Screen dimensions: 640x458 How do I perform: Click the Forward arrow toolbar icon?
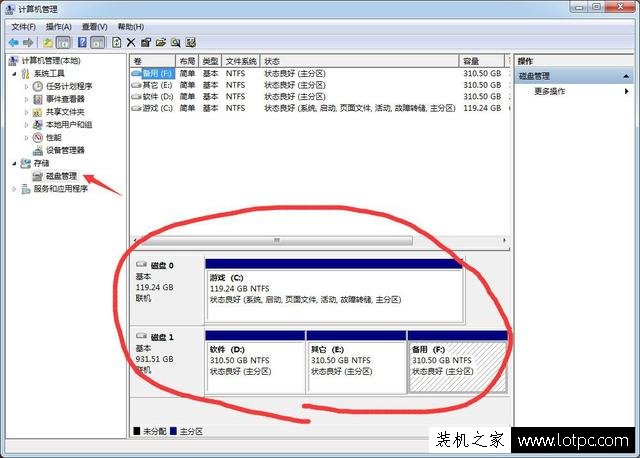(x=28, y=42)
